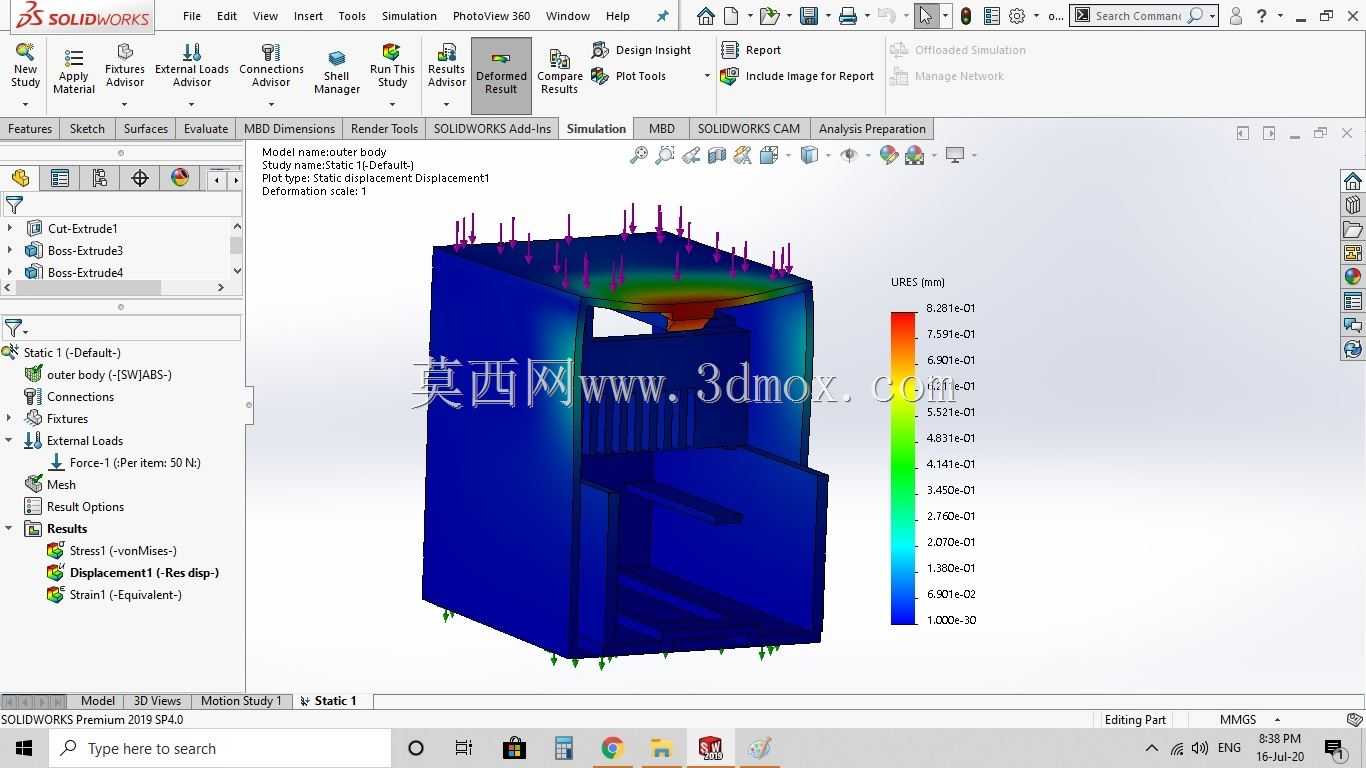
Task: Collapse External Loads folder
Action: pyautogui.click(x=10, y=440)
